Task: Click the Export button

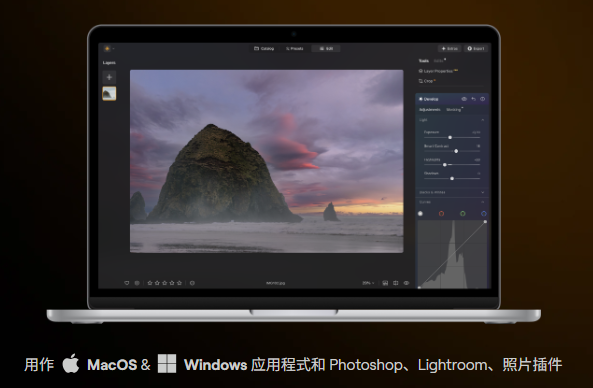Action: pos(476,48)
